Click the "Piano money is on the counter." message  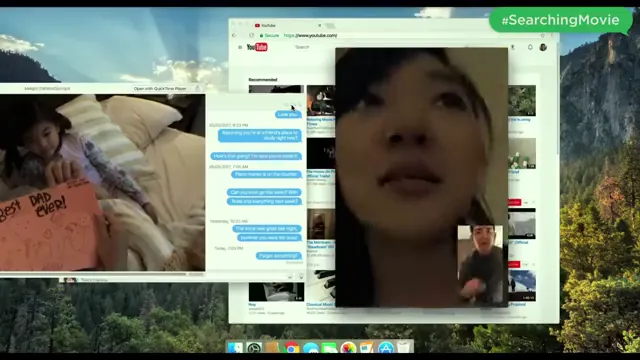coord(267,174)
